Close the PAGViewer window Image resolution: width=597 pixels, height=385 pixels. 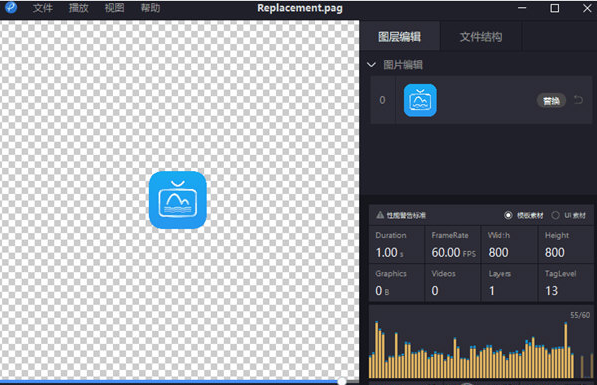click(x=587, y=8)
